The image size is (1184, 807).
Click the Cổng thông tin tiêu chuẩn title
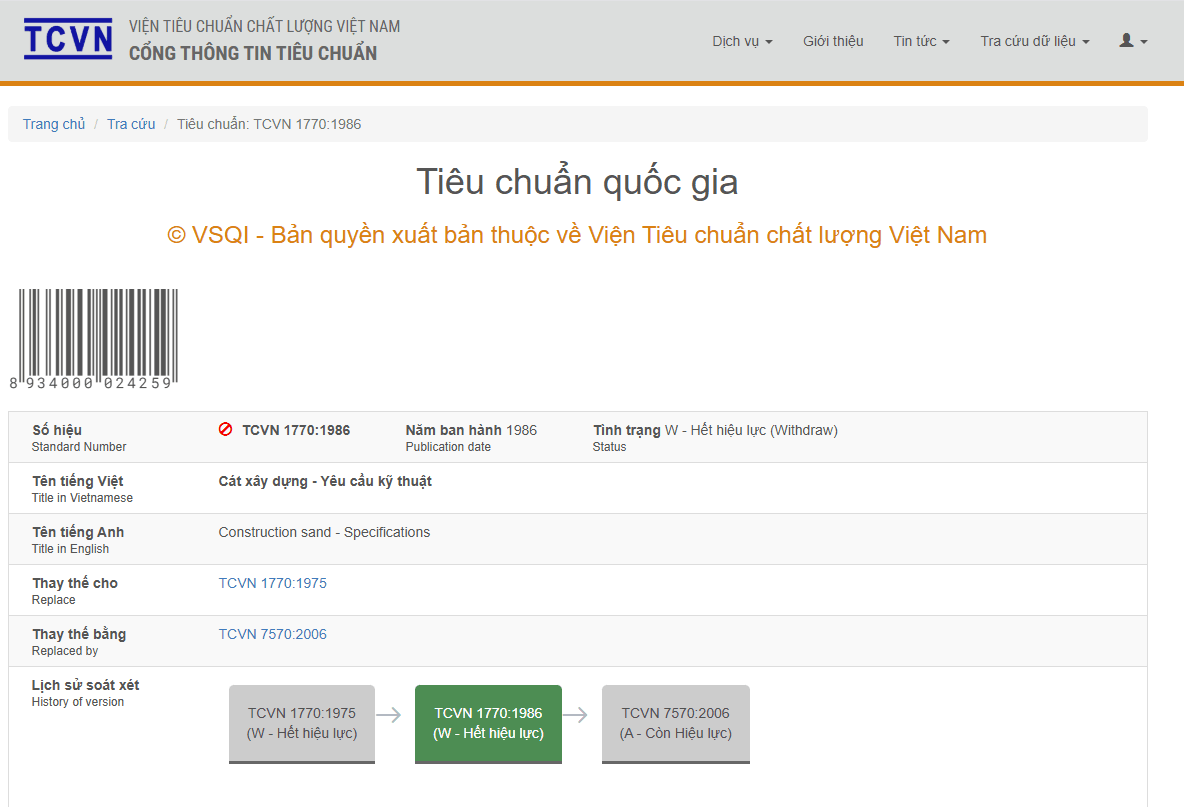click(x=253, y=53)
